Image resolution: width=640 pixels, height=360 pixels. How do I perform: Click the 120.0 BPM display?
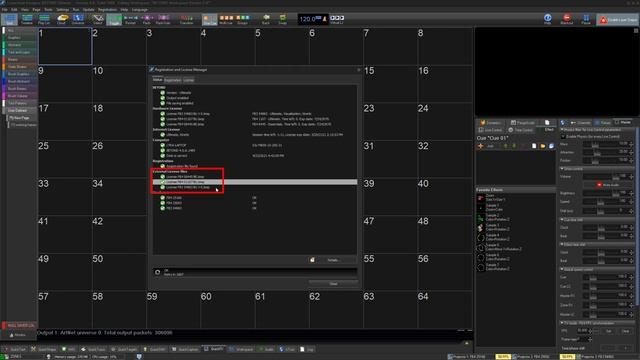313,19
